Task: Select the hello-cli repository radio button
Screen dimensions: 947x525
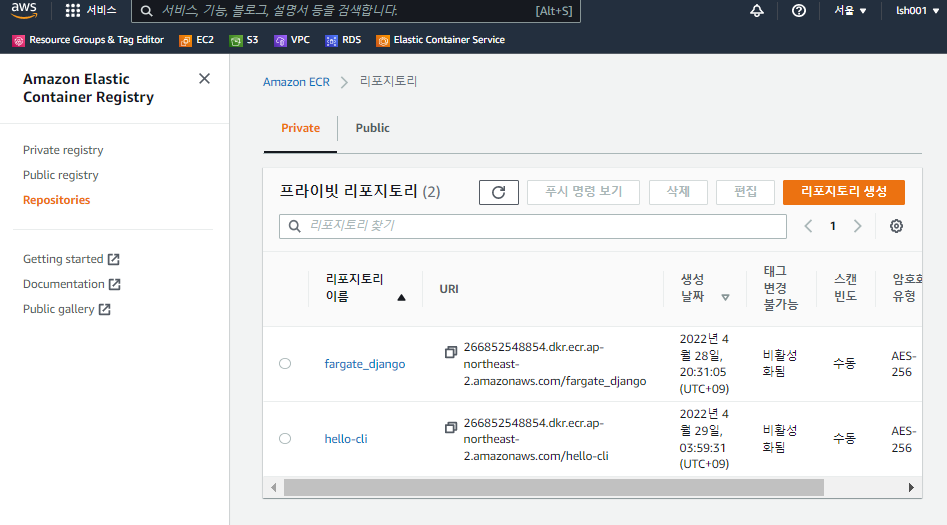Action: [x=285, y=439]
